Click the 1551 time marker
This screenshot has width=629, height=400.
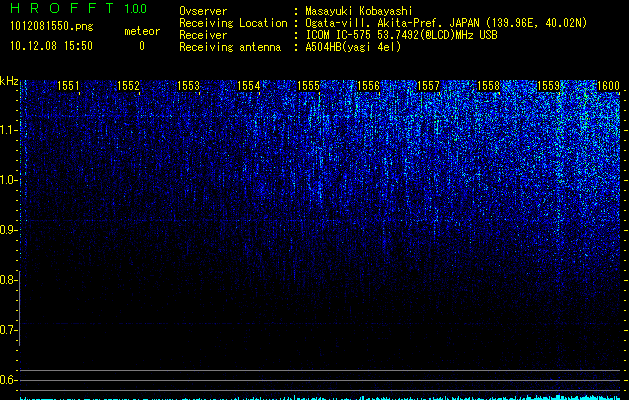68,85
